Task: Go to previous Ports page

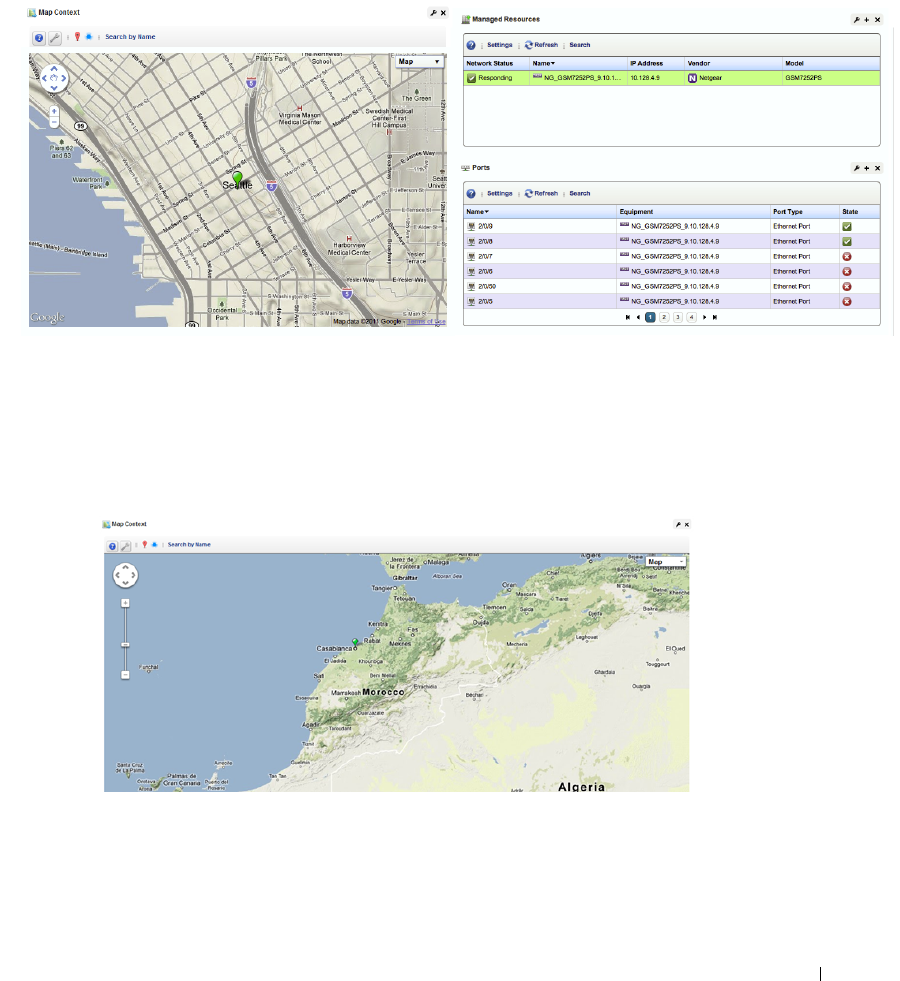Action: tap(638, 317)
